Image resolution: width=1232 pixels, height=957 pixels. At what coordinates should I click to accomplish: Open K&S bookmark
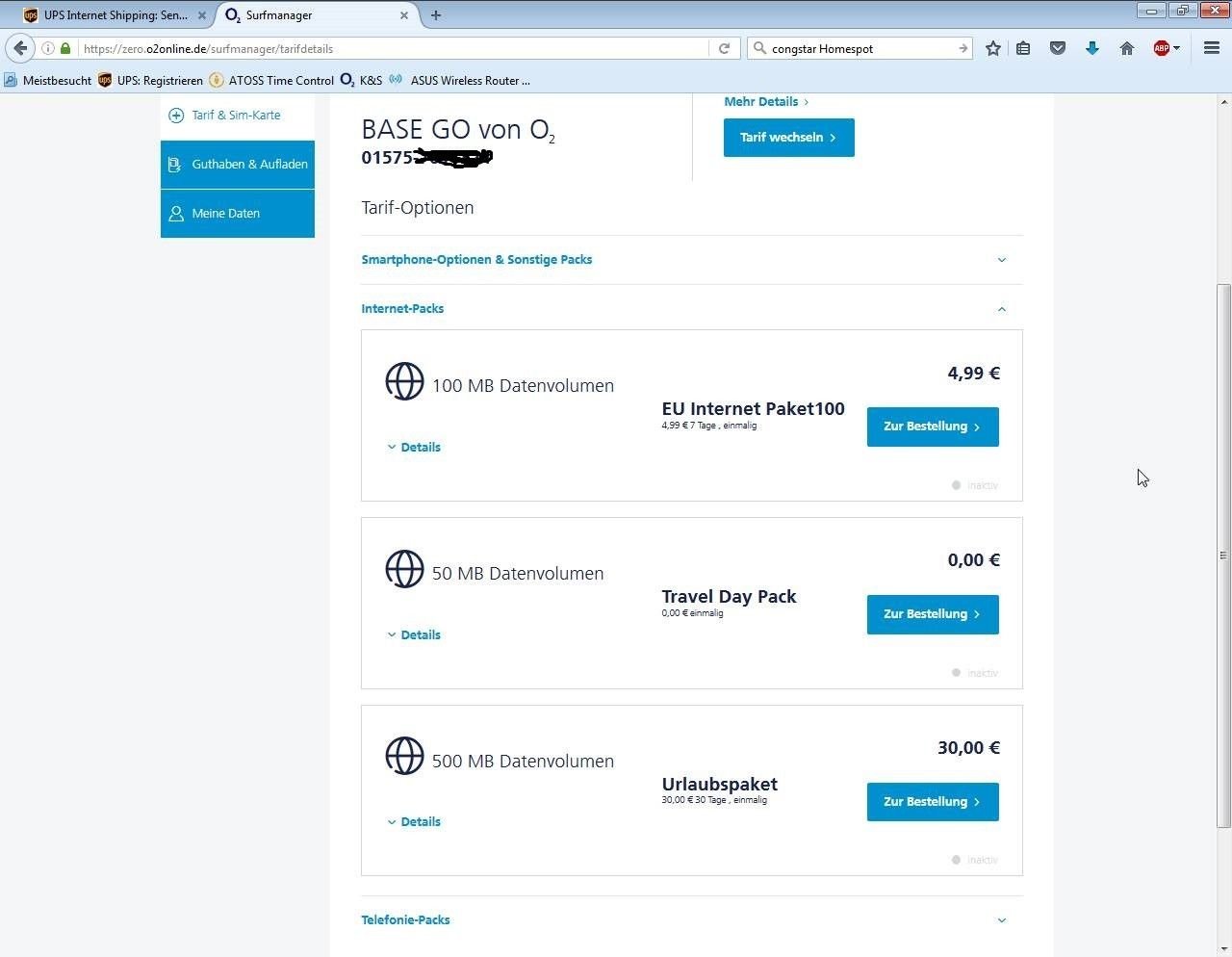click(x=362, y=81)
